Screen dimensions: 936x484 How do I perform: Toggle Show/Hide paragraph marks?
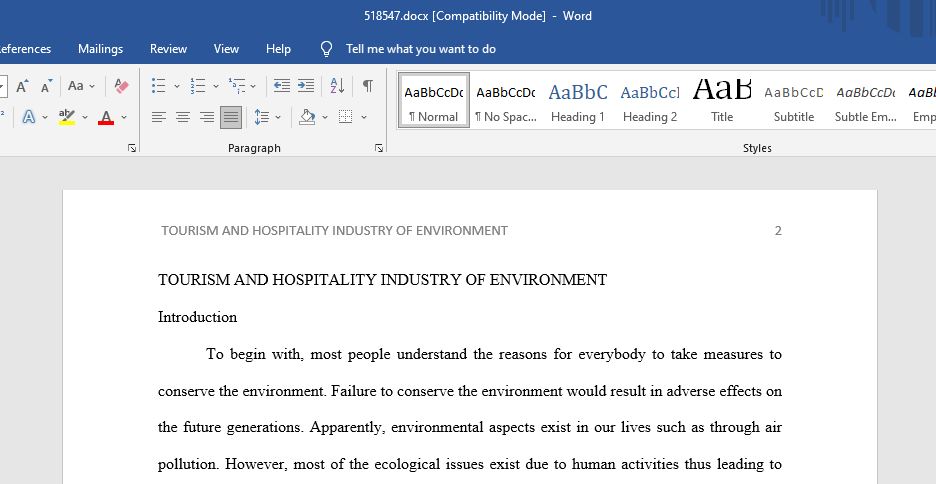click(x=368, y=86)
